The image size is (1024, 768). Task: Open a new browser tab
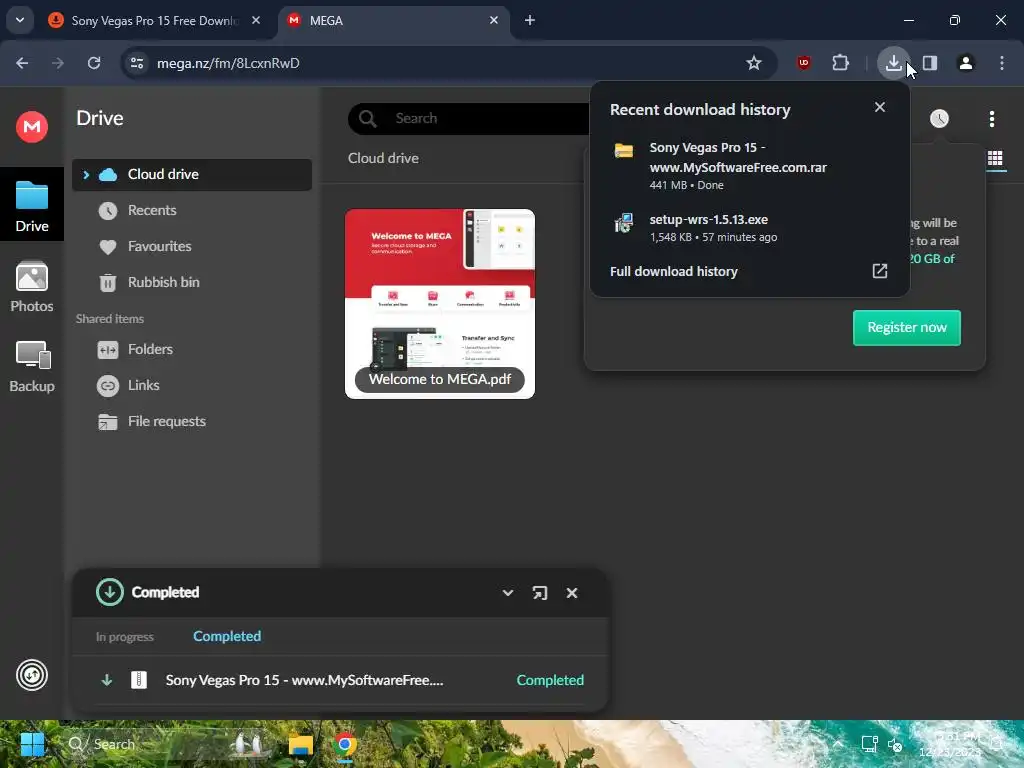[x=530, y=20]
